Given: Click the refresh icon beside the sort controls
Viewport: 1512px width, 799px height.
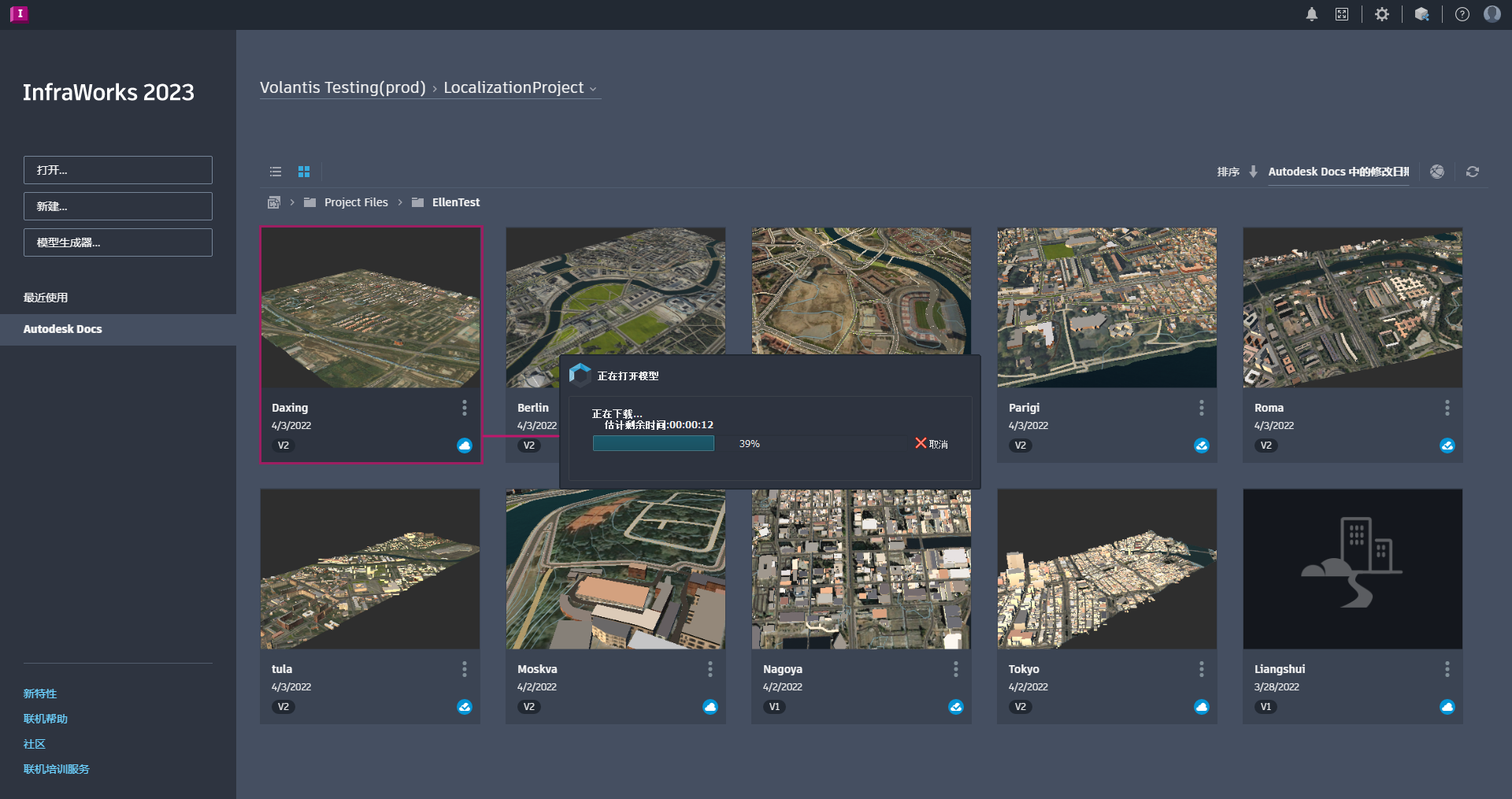Looking at the screenshot, I should (1473, 172).
